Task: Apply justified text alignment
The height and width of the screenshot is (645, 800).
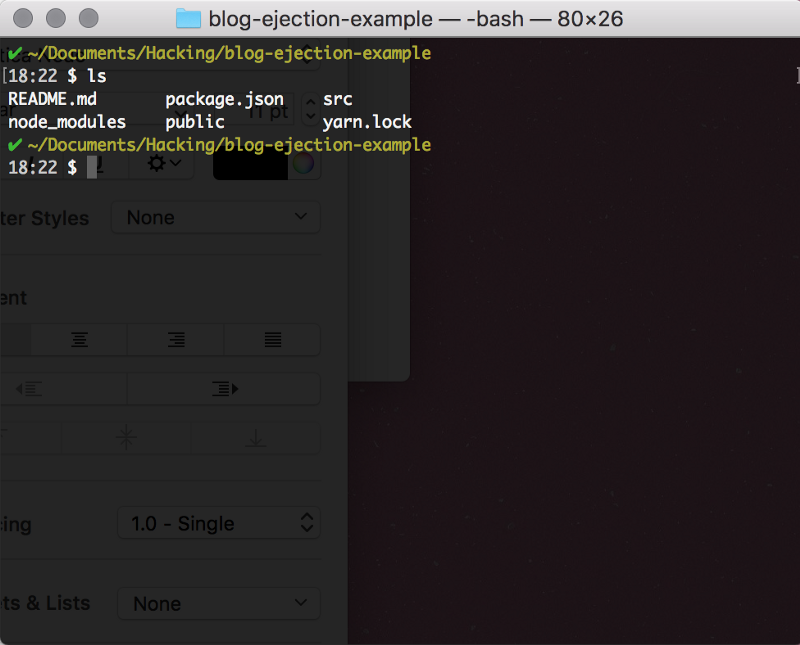Action: (272, 340)
